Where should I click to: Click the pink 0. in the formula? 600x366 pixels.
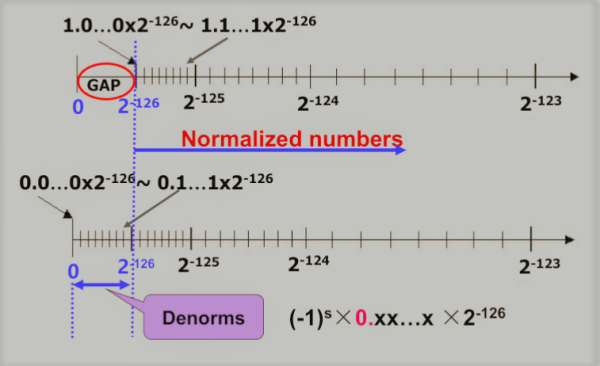364,318
